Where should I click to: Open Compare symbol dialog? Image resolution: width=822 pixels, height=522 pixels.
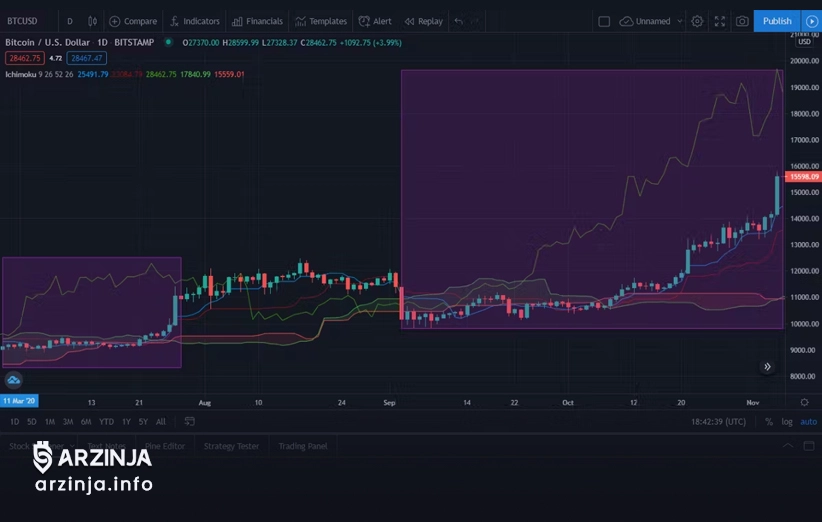click(x=133, y=21)
